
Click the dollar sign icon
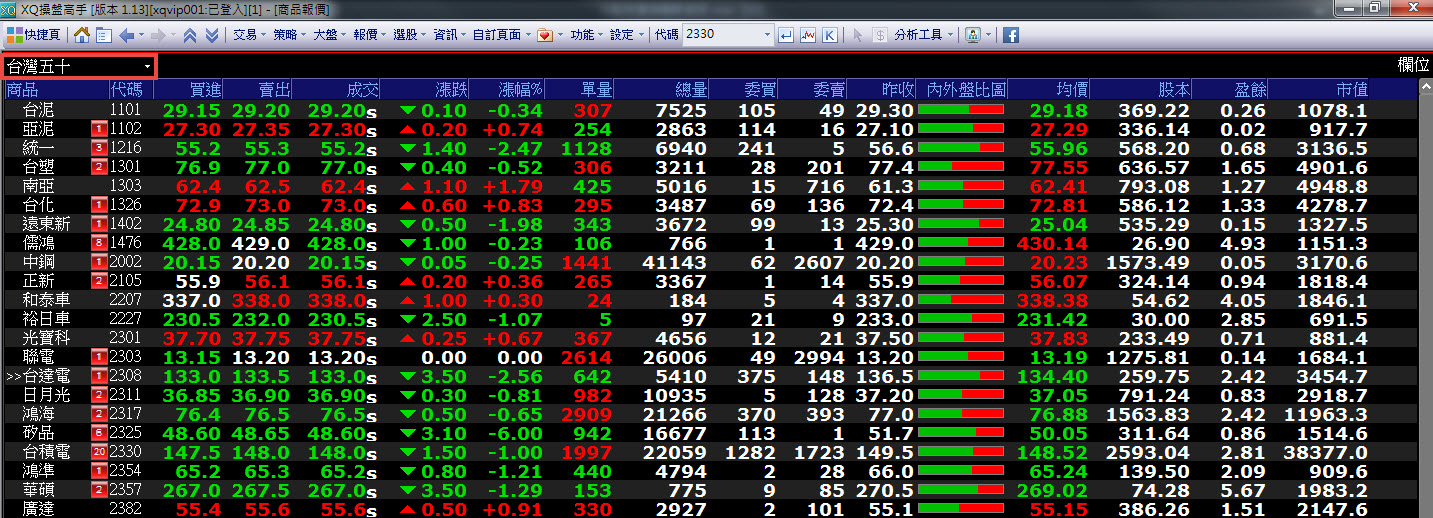pyautogui.click(x=879, y=34)
